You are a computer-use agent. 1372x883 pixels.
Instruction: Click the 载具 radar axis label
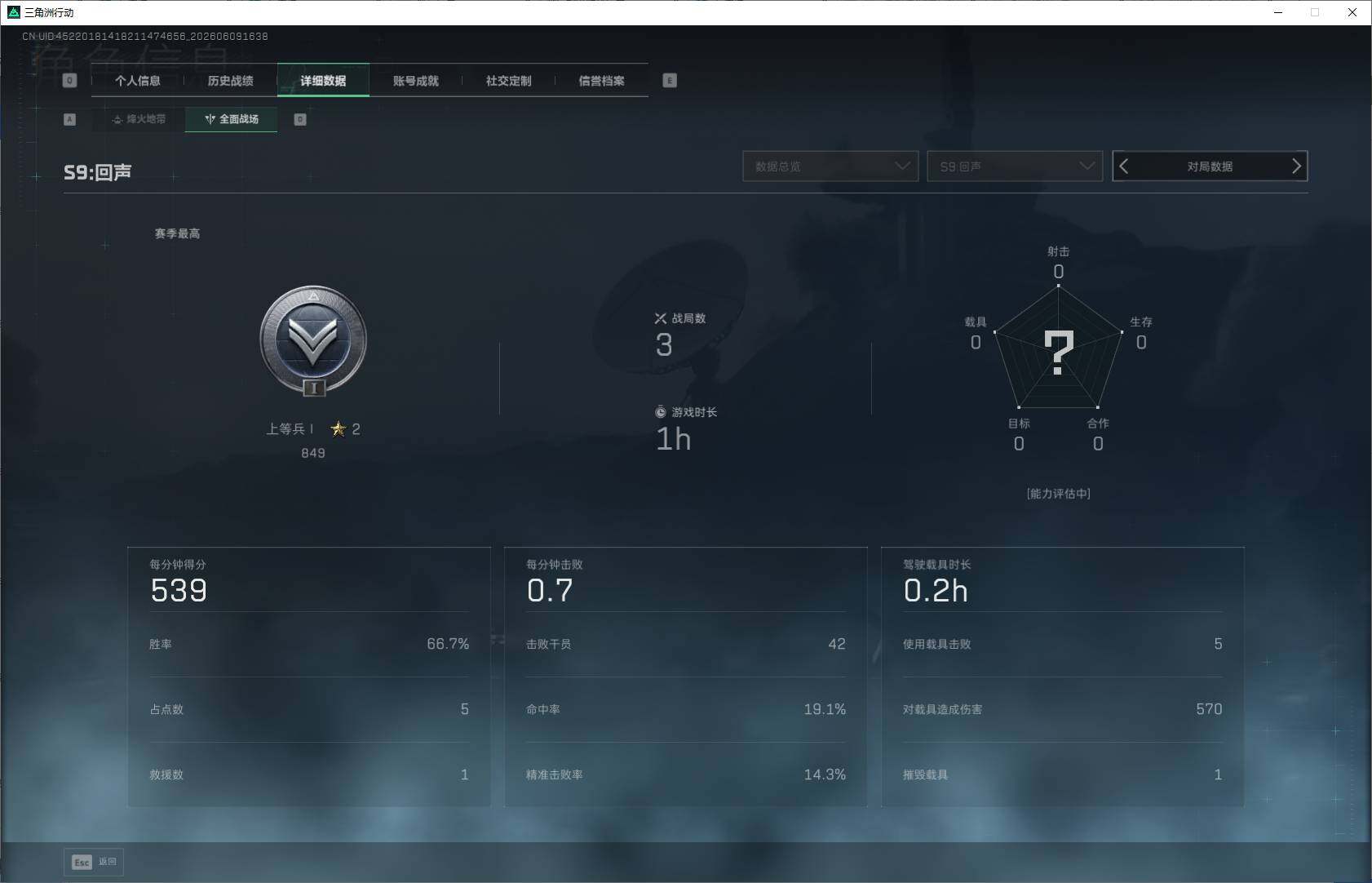[x=976, y=322]
